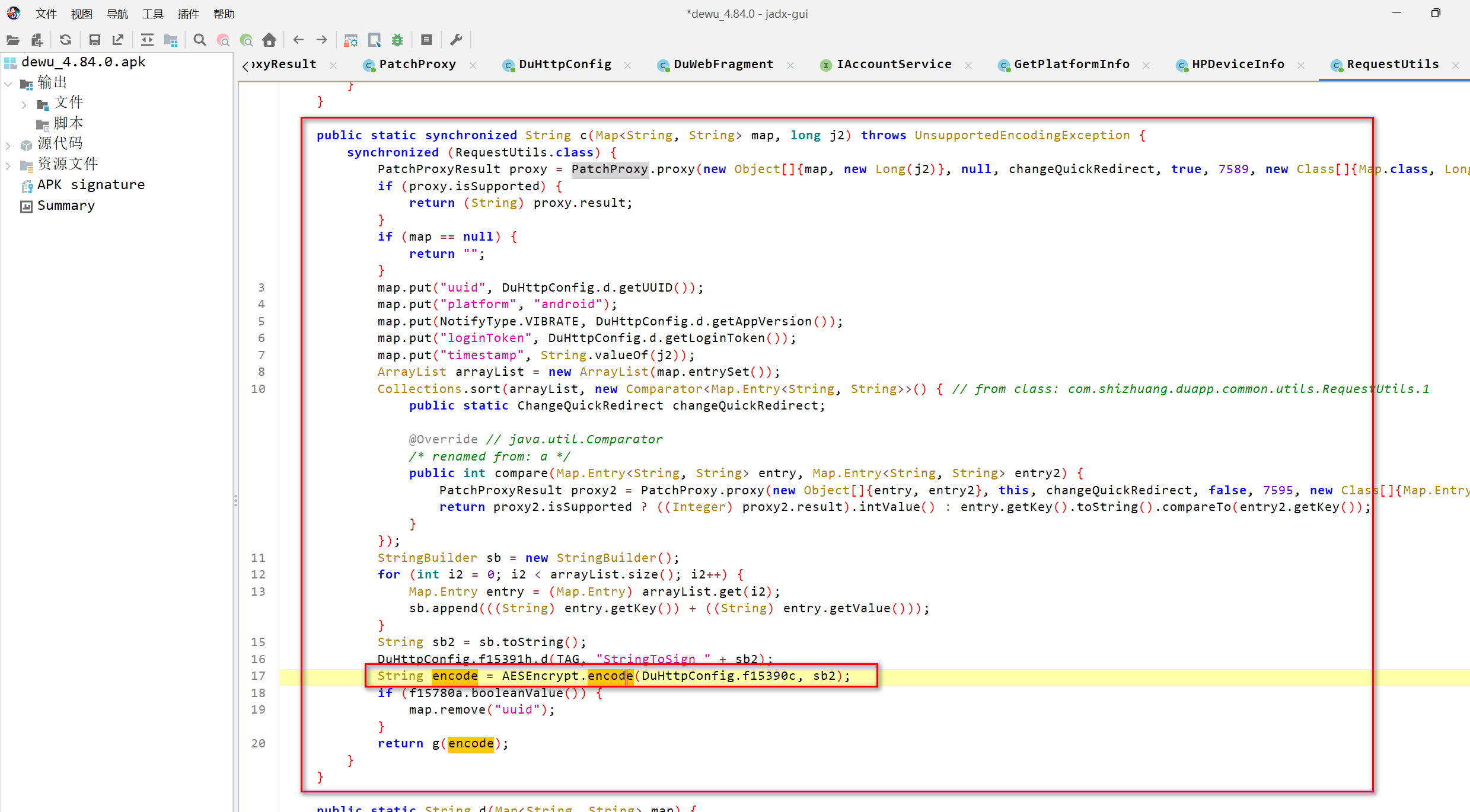Expand the 源代码 tree node
This screenshot has height=812, width=1470.
(x=8, y=145)
